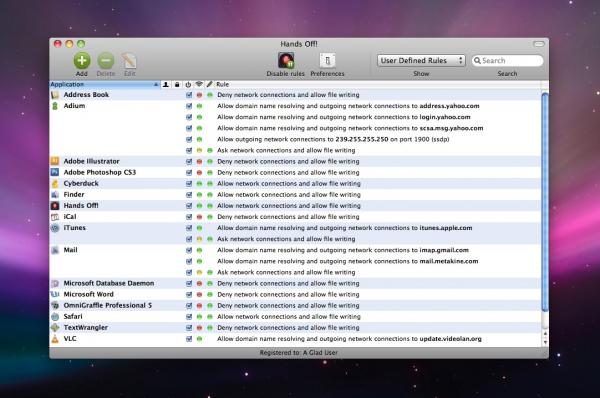Image resolution: width=600 pixels, height=398 pixels.
Task: Click the network column header icon
Action: point(199,84)
